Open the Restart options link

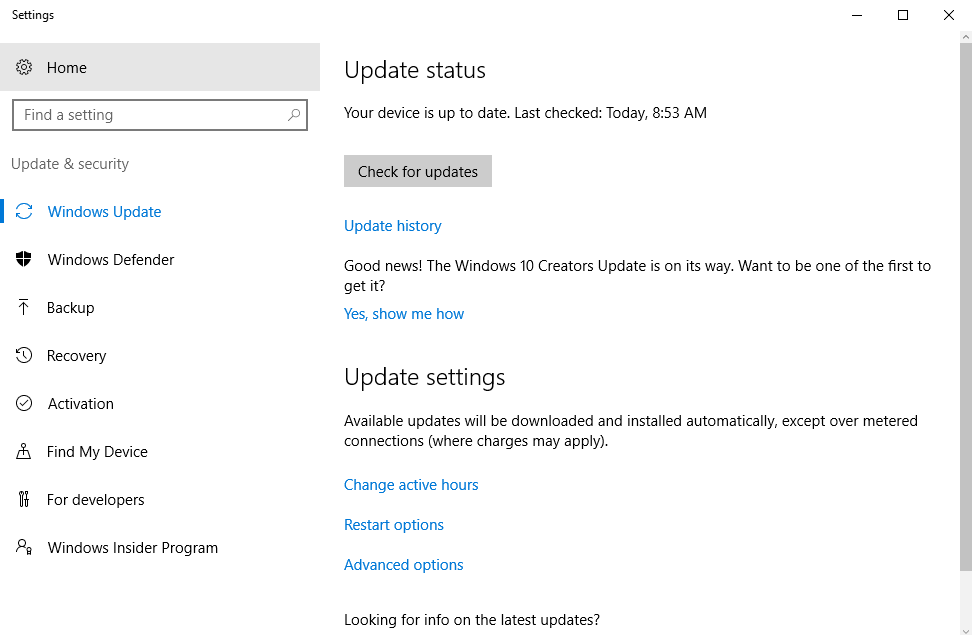tap(394, 525)
